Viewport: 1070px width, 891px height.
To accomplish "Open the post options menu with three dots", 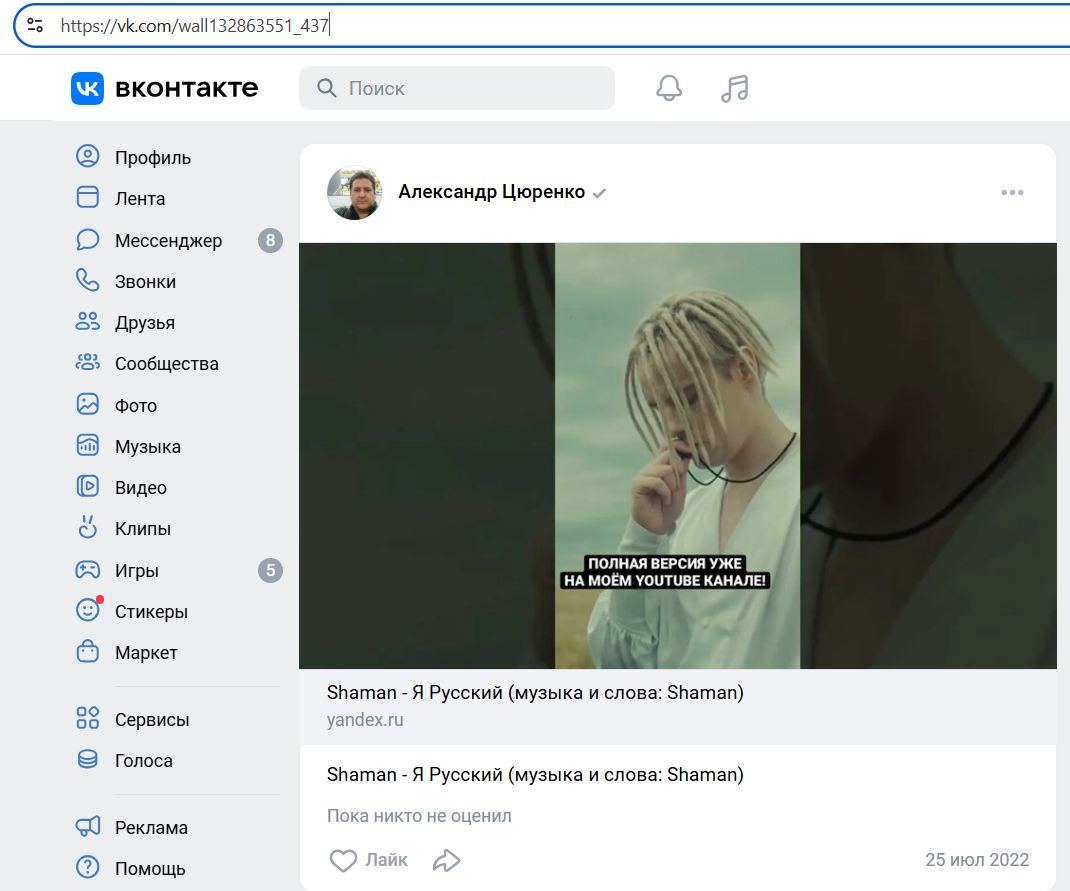I will point(1013,192).
